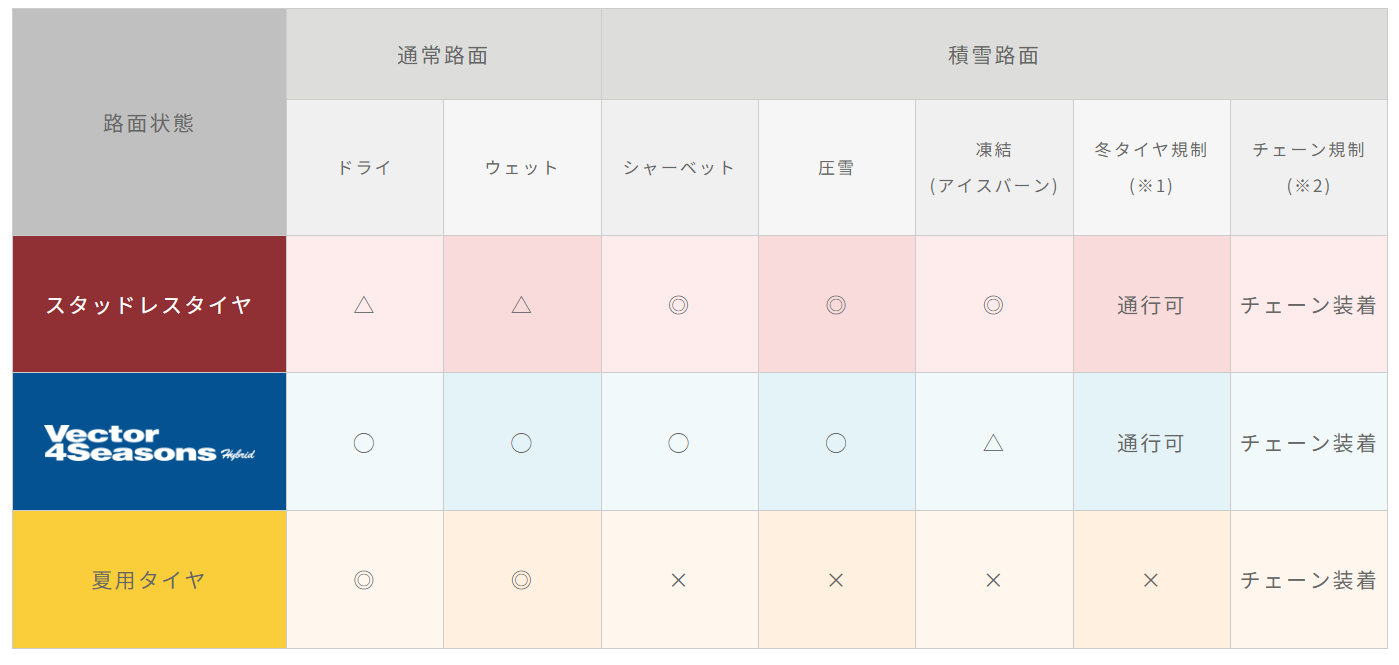Click the yellow 夏用タイヤ row label
Screen dimensions: 1399x665
click(x=149, y=580)
